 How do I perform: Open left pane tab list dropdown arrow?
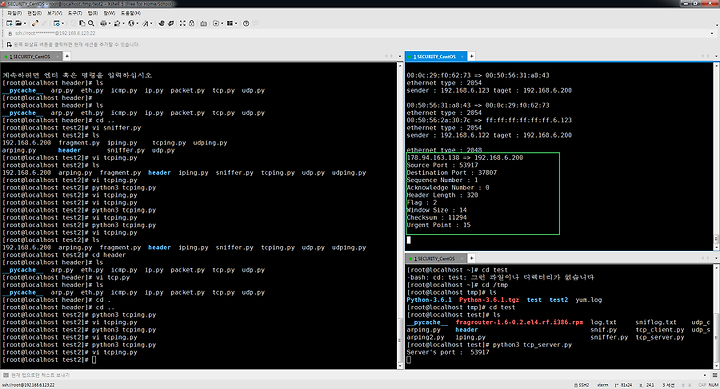tap(399, 56)
